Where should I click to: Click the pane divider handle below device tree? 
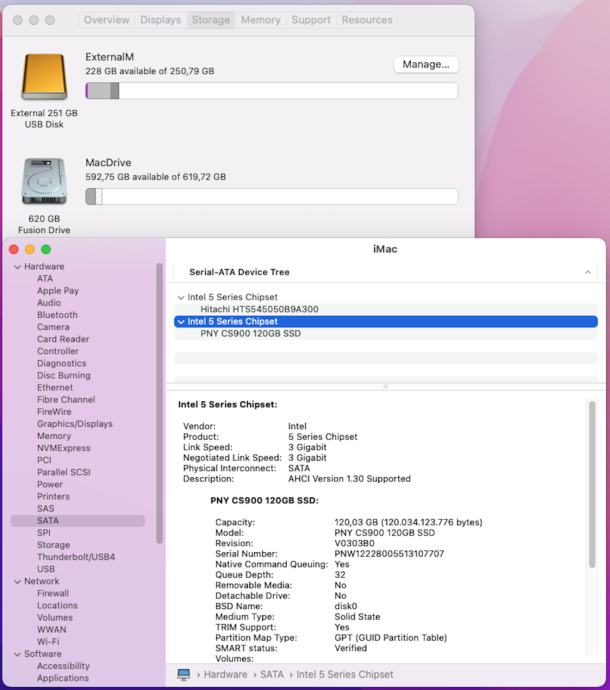point(386,387)
